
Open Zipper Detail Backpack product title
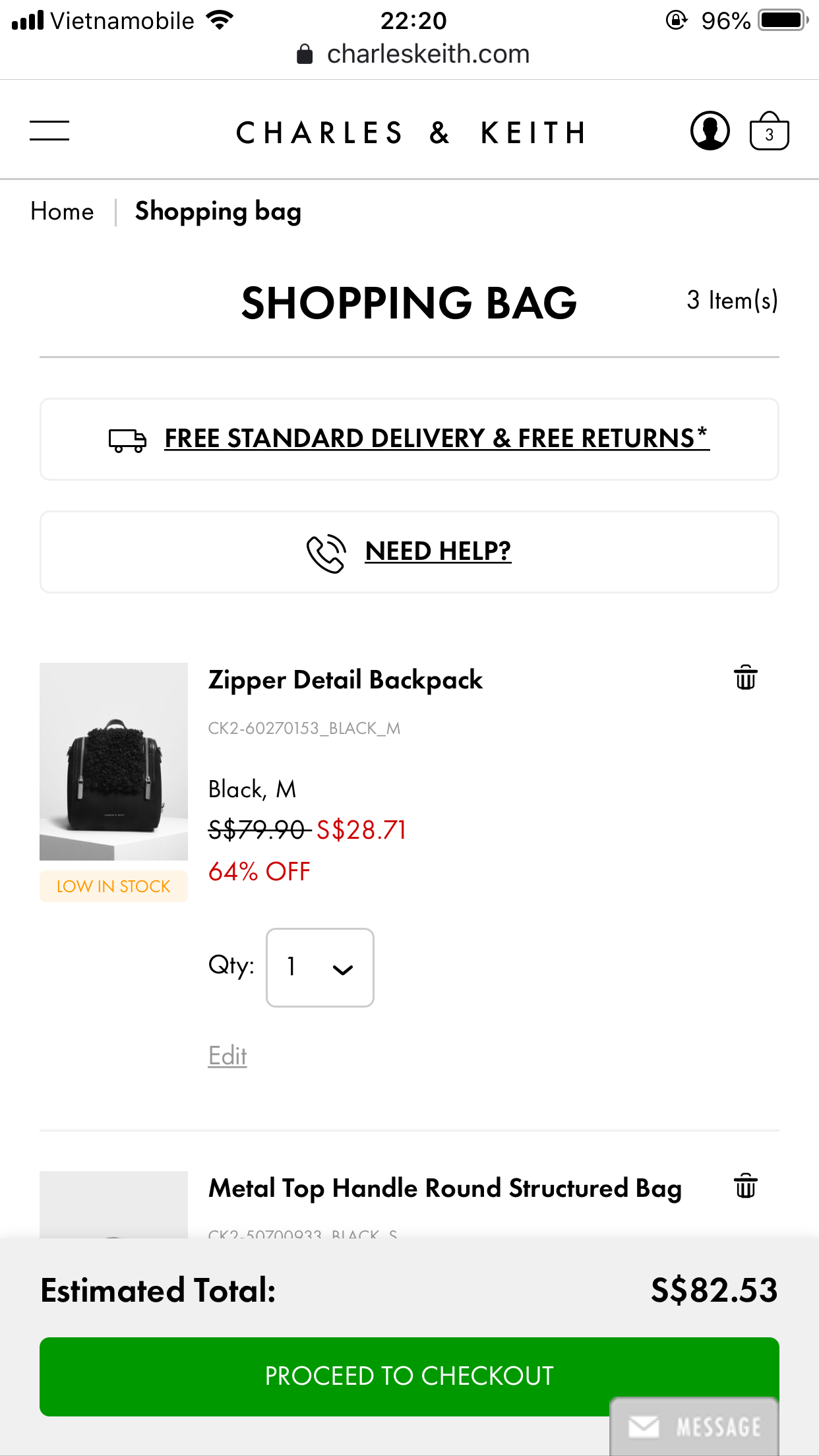click(x=345, y=680)
